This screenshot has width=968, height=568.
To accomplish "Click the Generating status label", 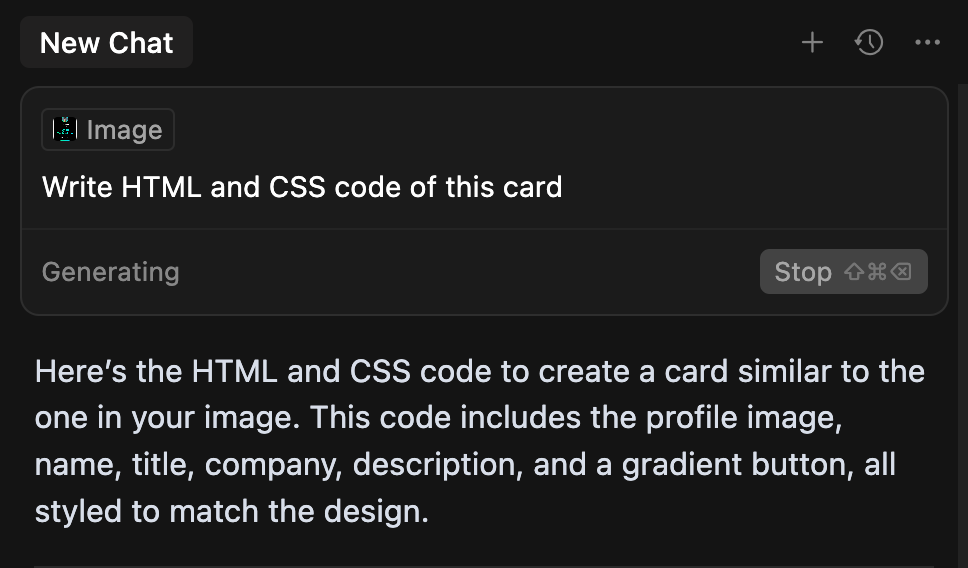I will tap(111, 272).
